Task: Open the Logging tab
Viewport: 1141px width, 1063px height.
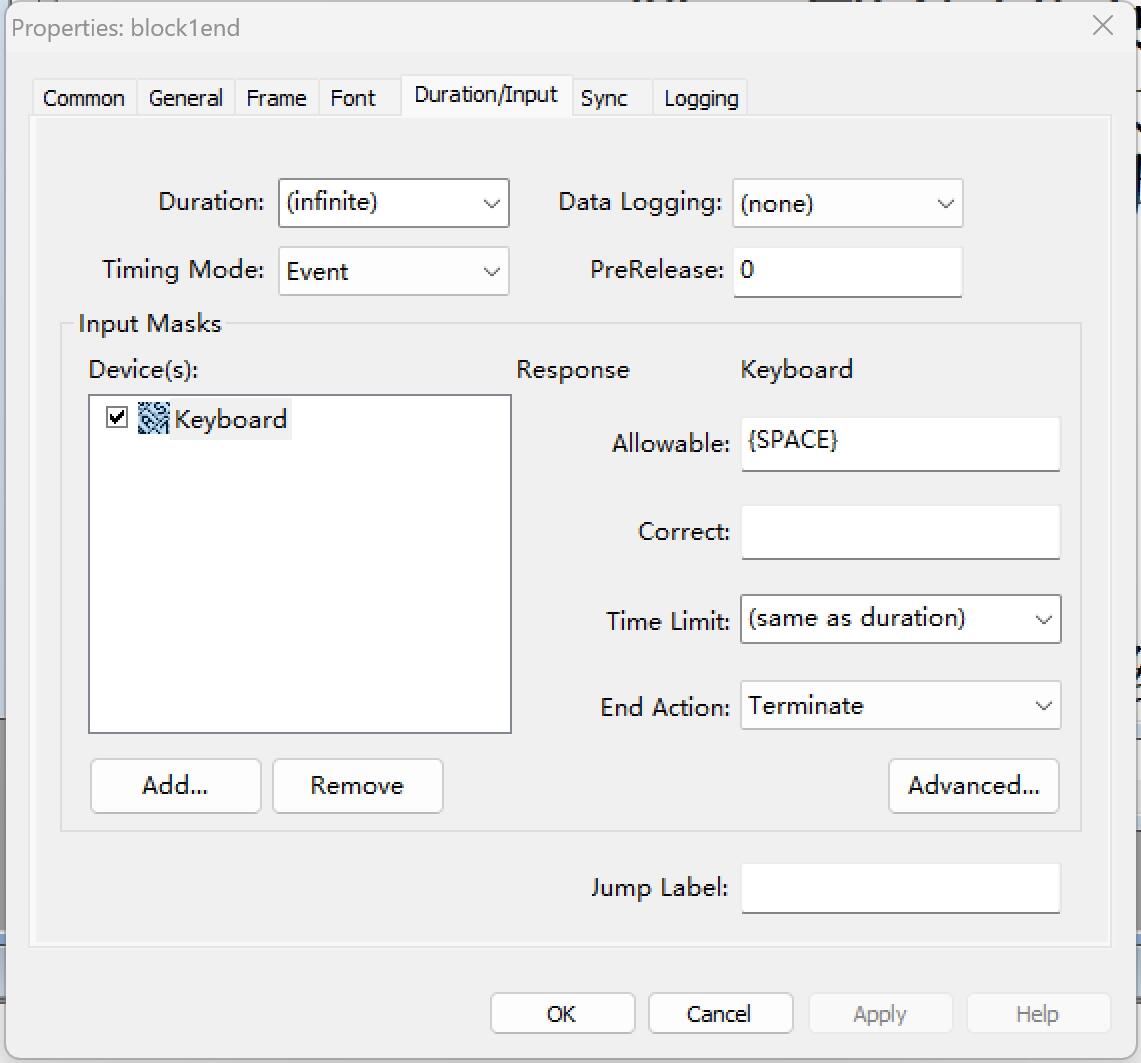Action: (701, 98)
